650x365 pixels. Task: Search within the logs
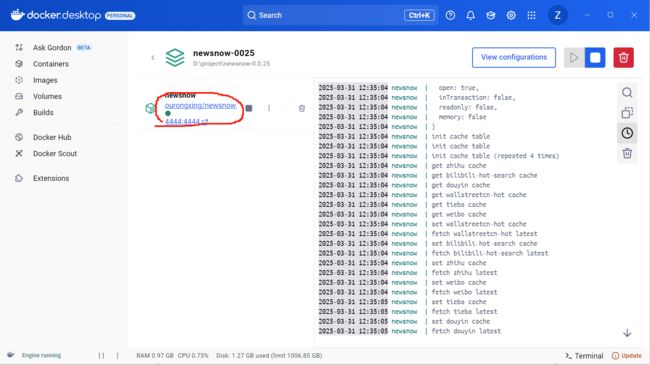click(x=627, y=92)
